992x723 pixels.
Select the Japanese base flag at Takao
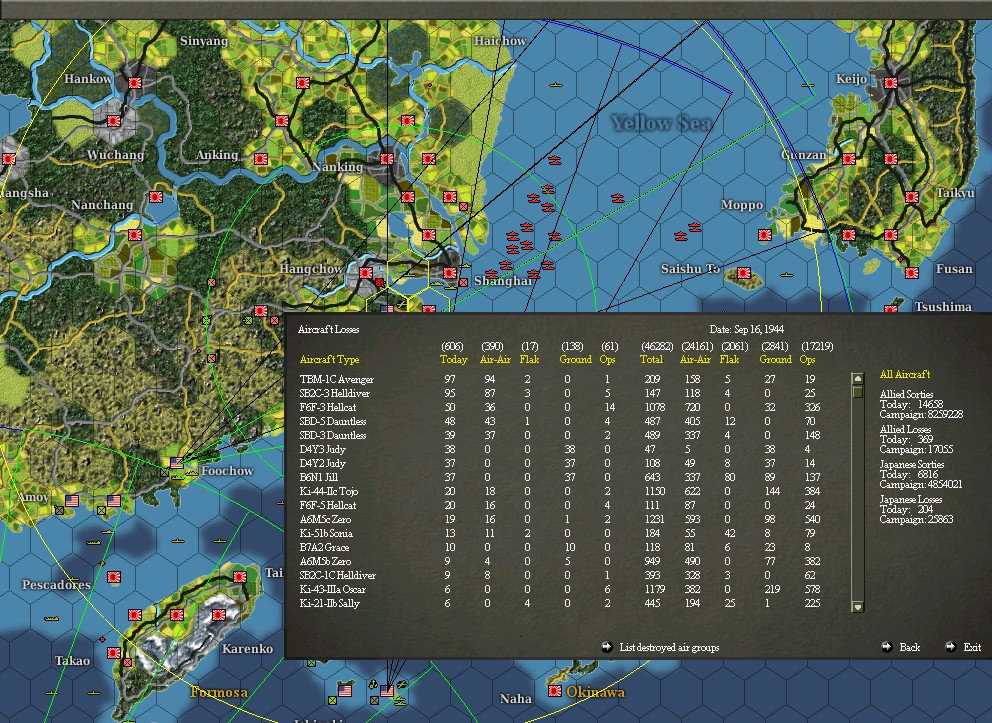(114, 653)
